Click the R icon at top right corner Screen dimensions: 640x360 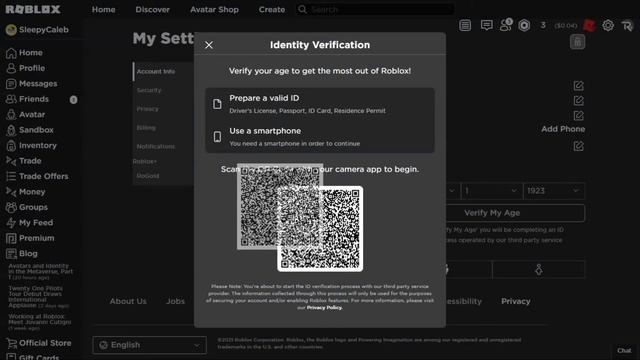[627, 26]
